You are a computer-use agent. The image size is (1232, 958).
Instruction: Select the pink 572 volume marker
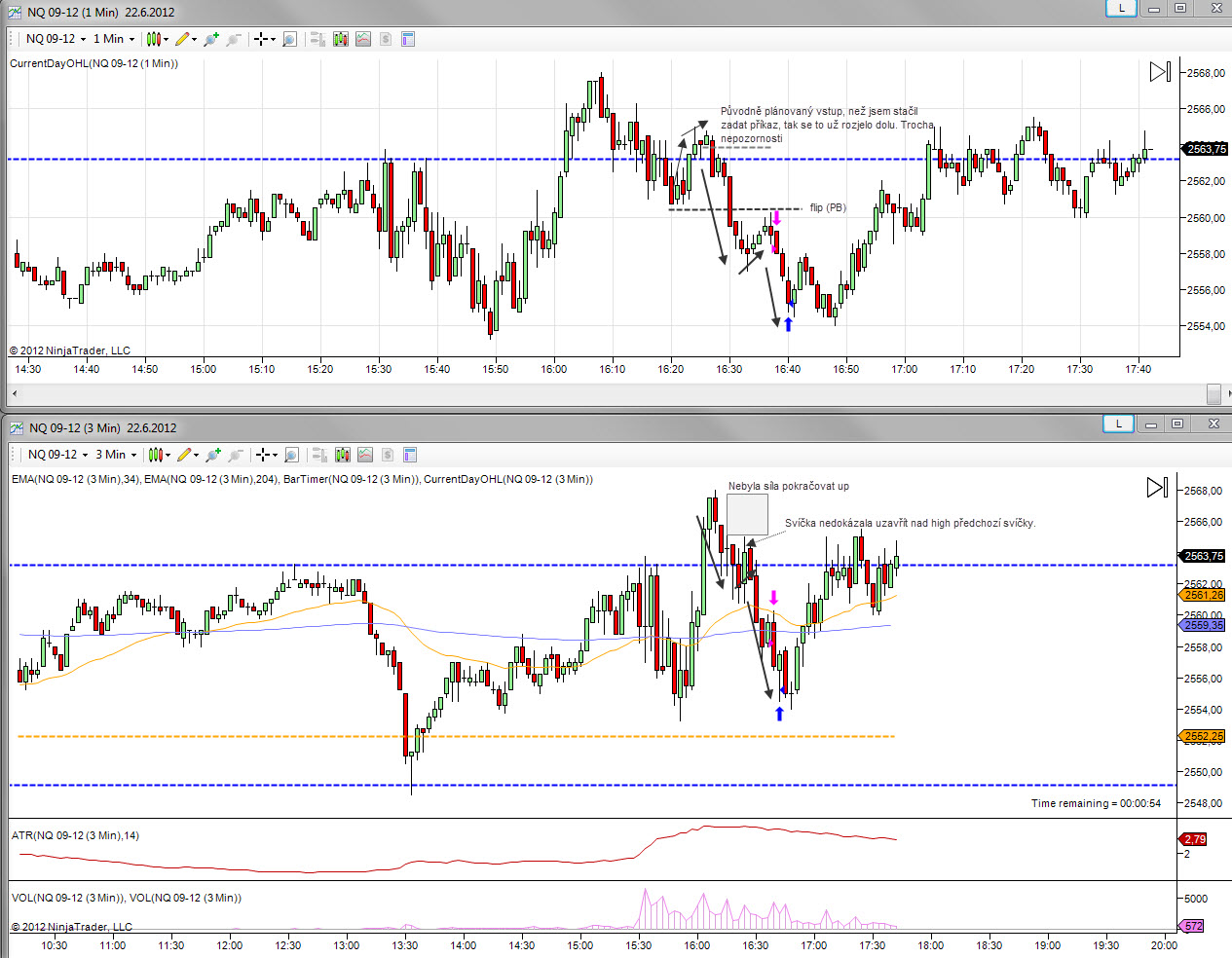(x=1193, y=926)
